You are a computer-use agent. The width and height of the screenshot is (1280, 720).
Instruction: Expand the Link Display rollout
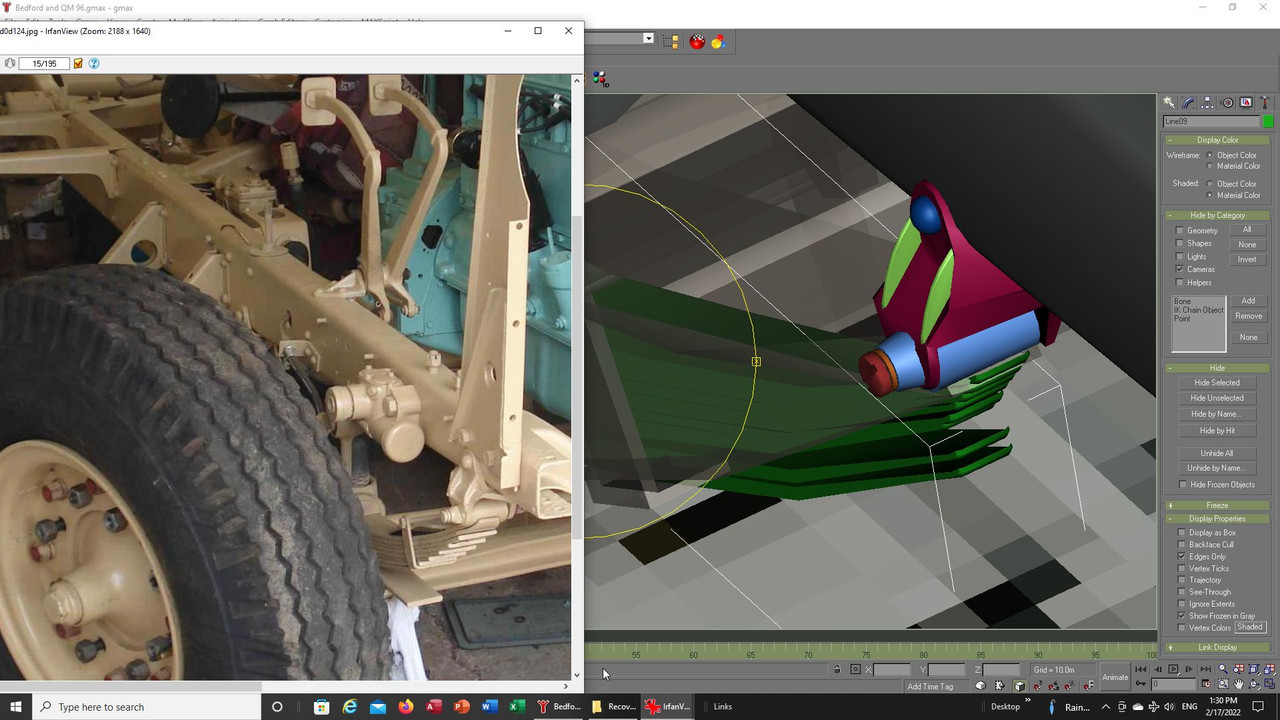click(1217, 647)
